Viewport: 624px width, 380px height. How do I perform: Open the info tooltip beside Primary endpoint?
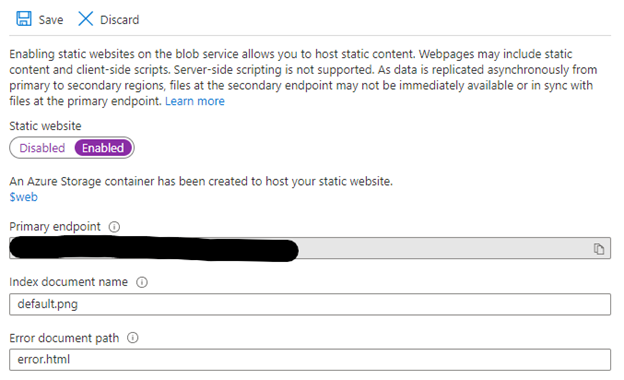[x=114, y=227]
